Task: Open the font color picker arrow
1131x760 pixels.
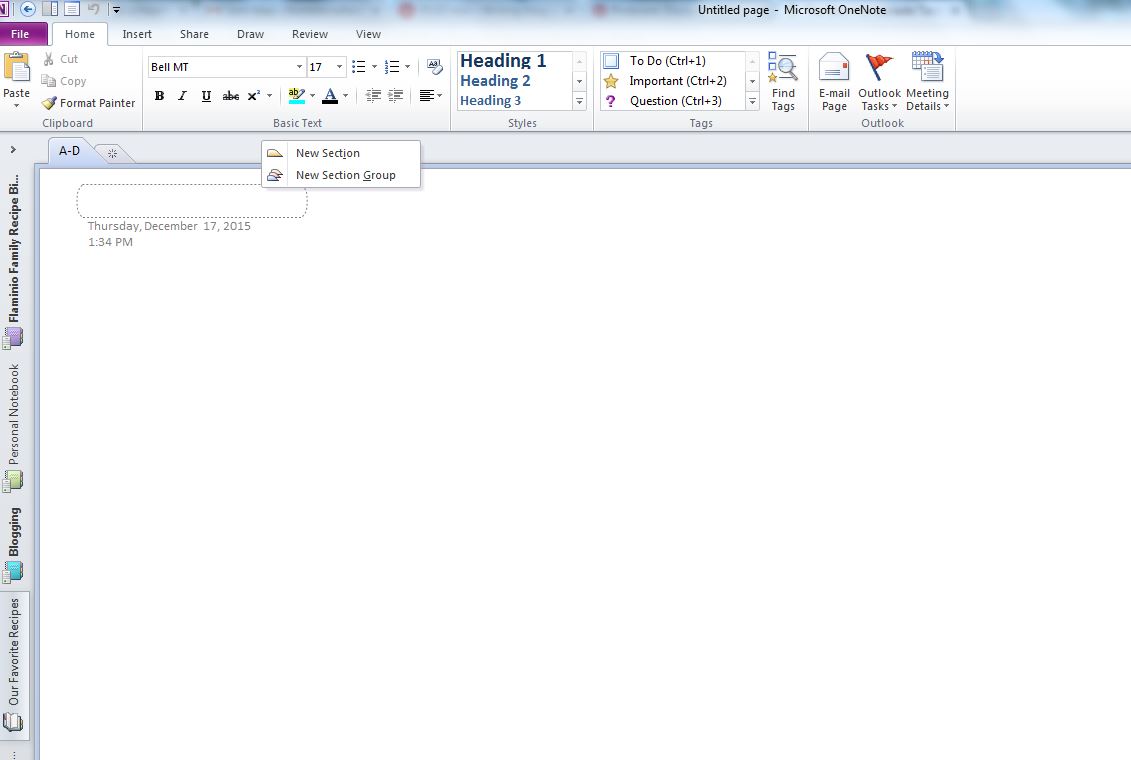Action: [346, 96]
